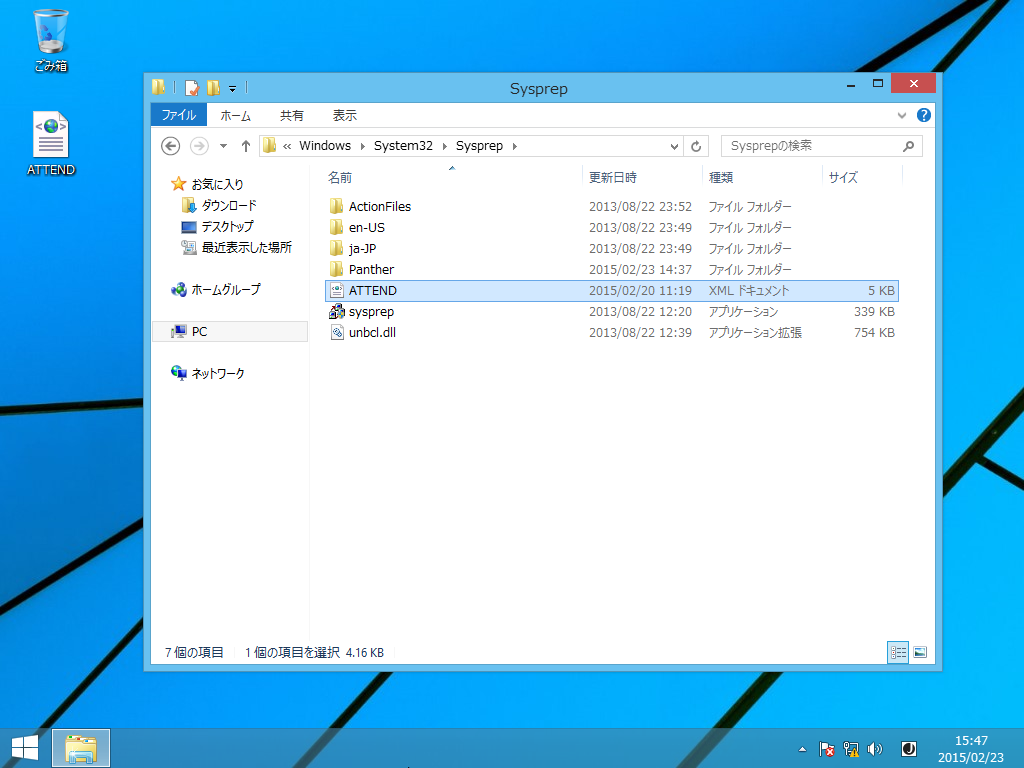Click the 5 KB size of ATTEND

click(x=881, y=291)
